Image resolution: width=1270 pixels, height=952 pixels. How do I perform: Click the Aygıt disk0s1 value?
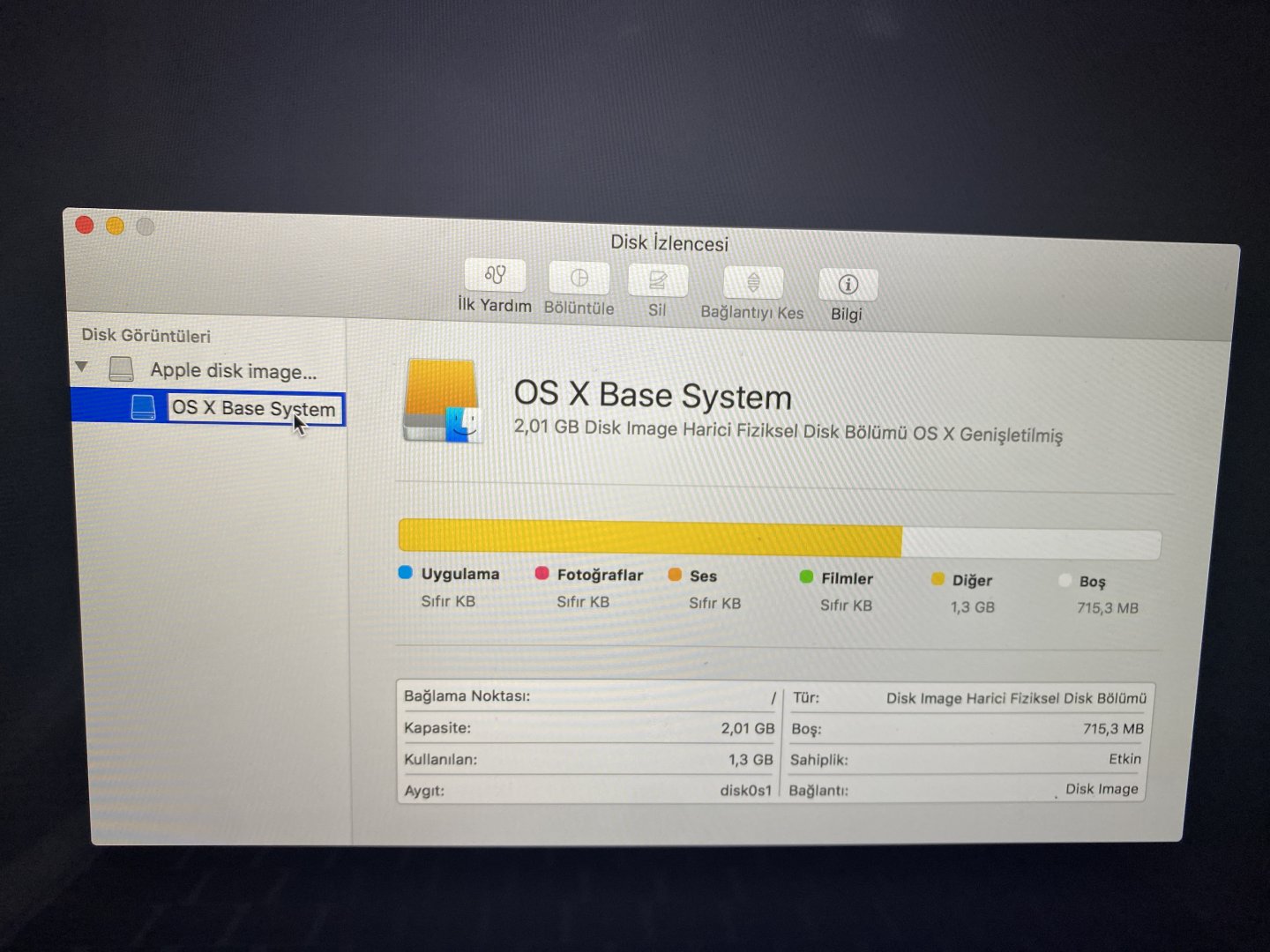click(745, 791)
